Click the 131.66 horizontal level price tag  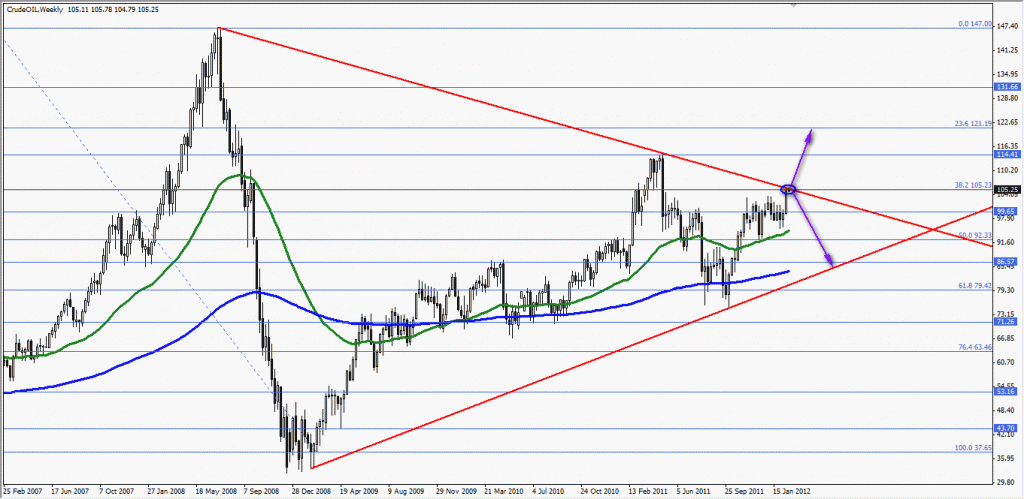pos(1006,87)
